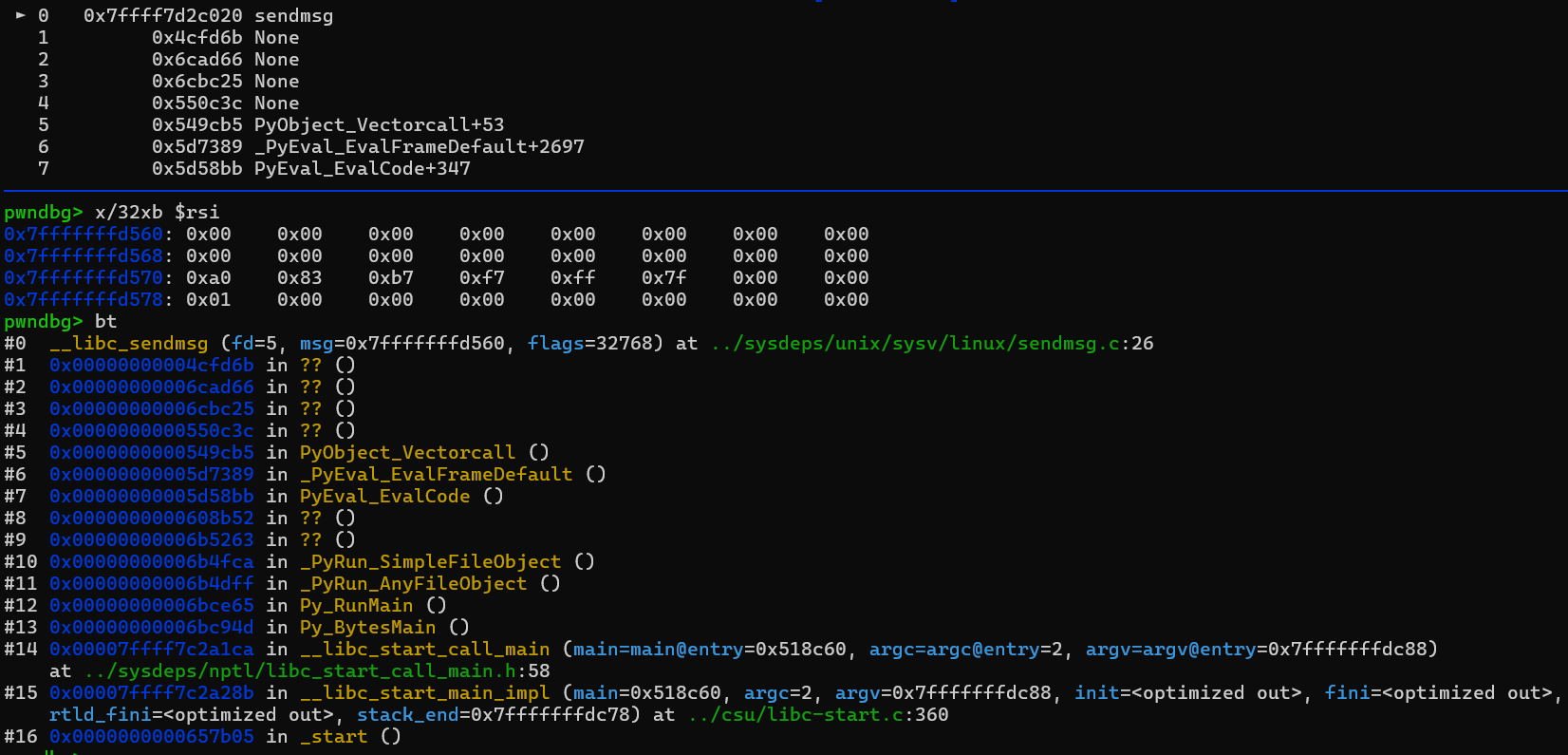Click the Py_BytesMain function name in frame #13
This screenshot has height=755, width=1568.
[x=367, y=628]
